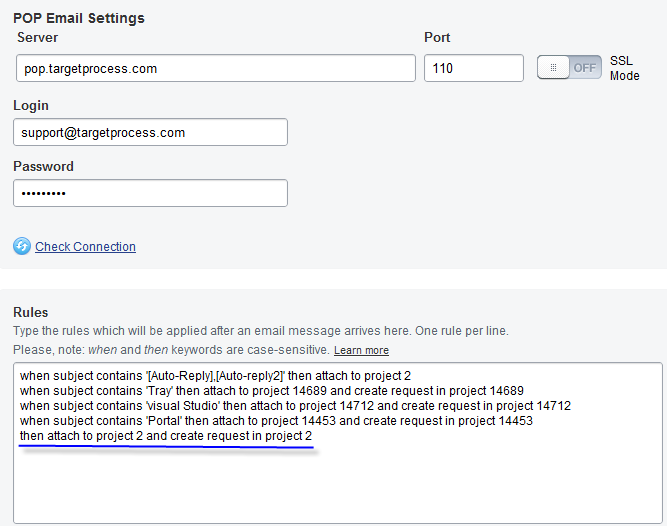
Task: Click the POP Email Settings heading
Action: coord(79,18)
